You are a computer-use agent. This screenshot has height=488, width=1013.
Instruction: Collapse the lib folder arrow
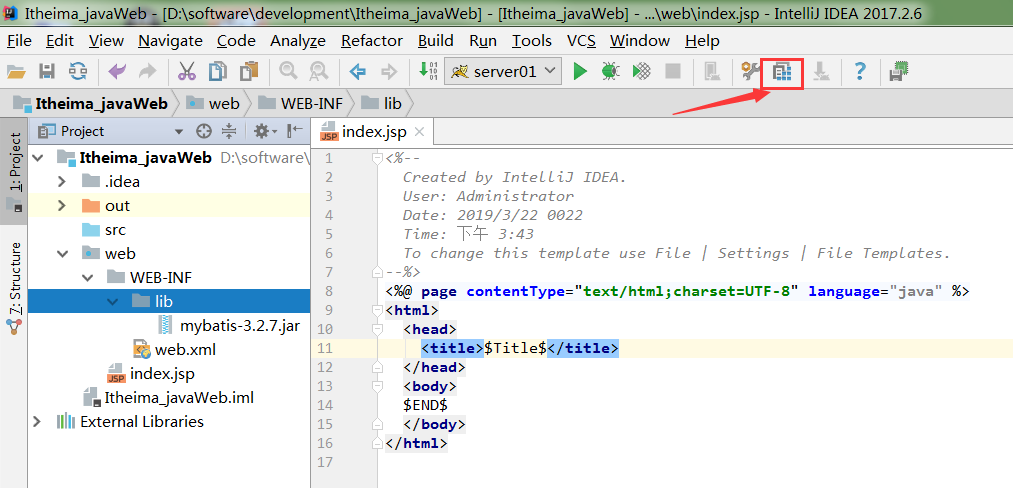point(112,302)
